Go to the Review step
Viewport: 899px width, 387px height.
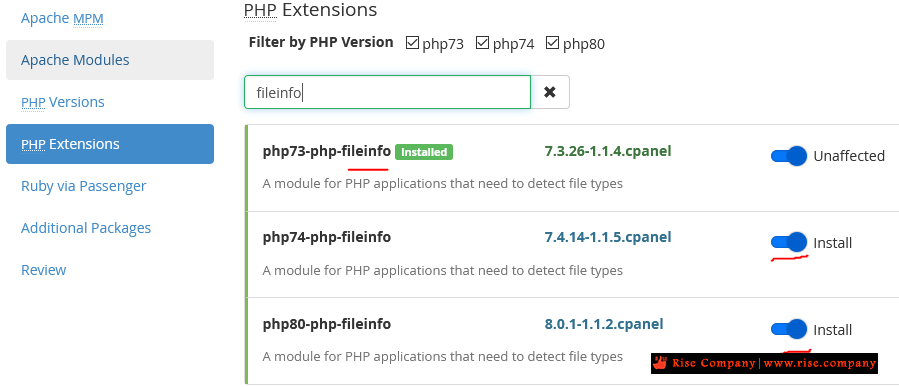(44, 269)
